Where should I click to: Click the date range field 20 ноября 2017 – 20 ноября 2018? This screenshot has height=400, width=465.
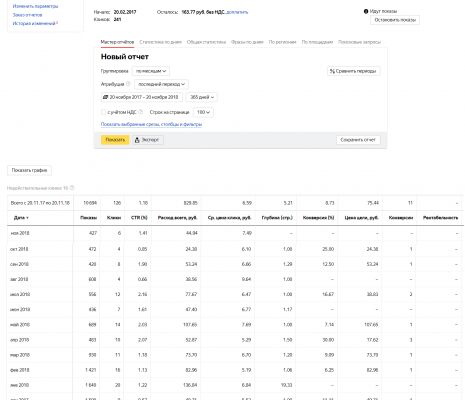pos(142,97)
